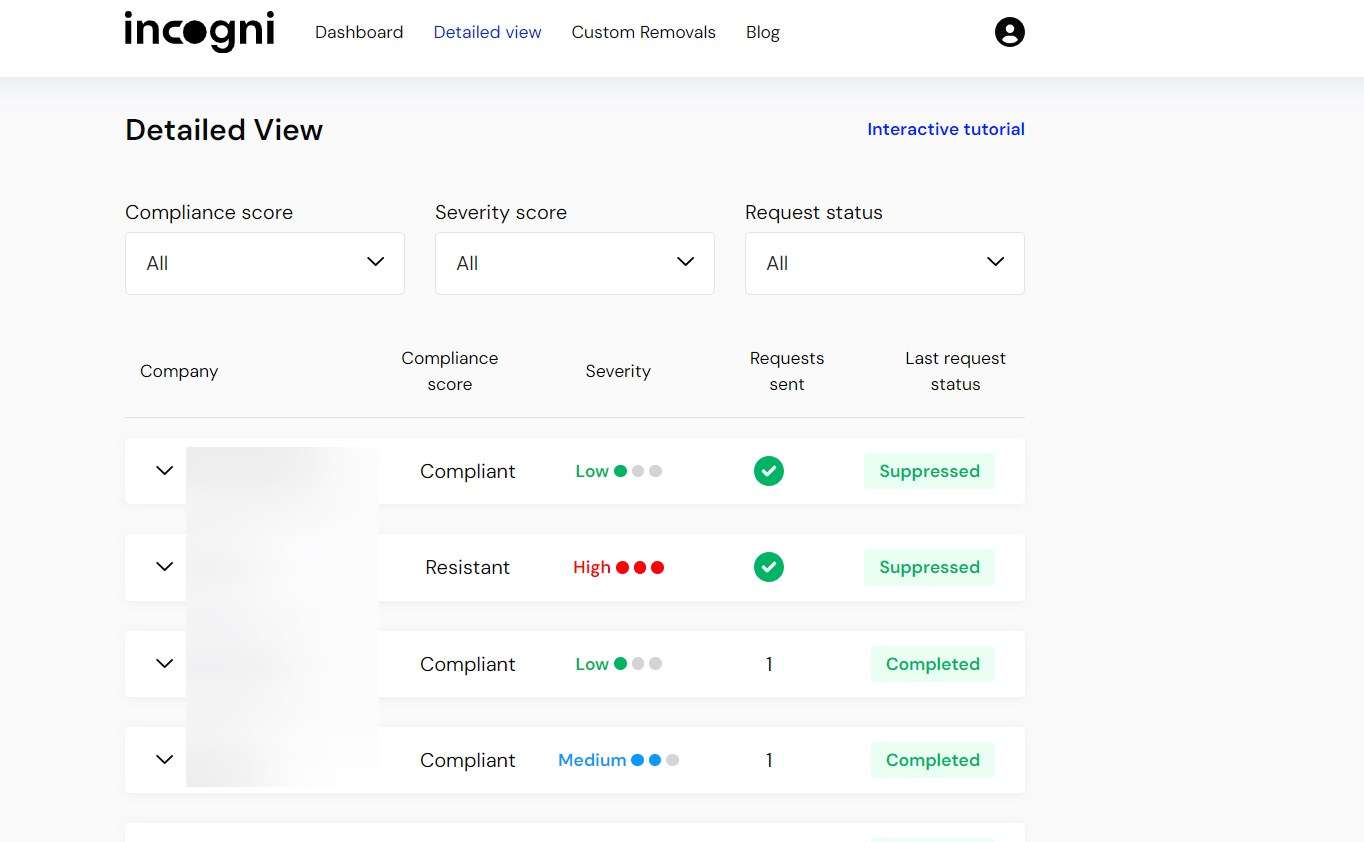Go to the Dashboard page

(x=359, y=32)
